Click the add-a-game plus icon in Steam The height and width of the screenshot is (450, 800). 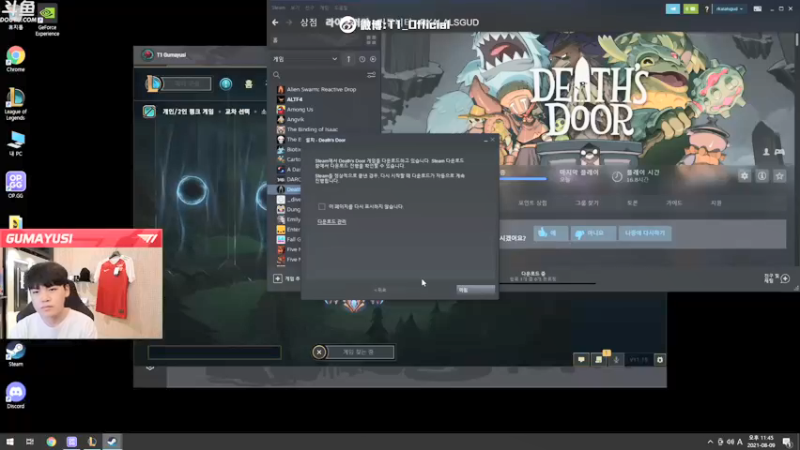(278, 279)
